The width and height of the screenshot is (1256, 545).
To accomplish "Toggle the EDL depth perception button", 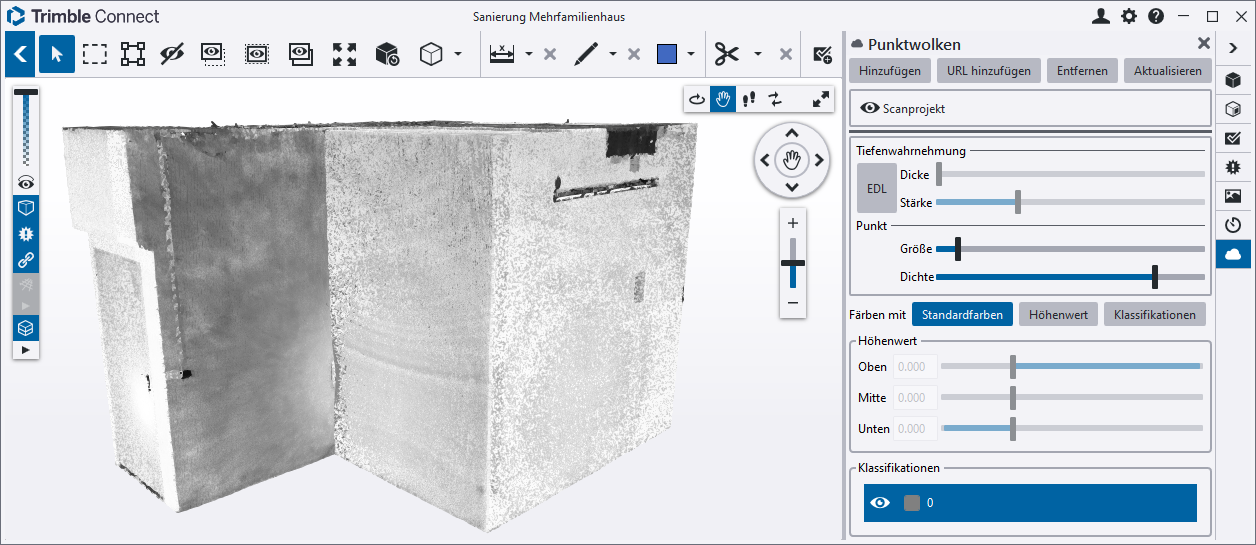I will click(876, 188).
